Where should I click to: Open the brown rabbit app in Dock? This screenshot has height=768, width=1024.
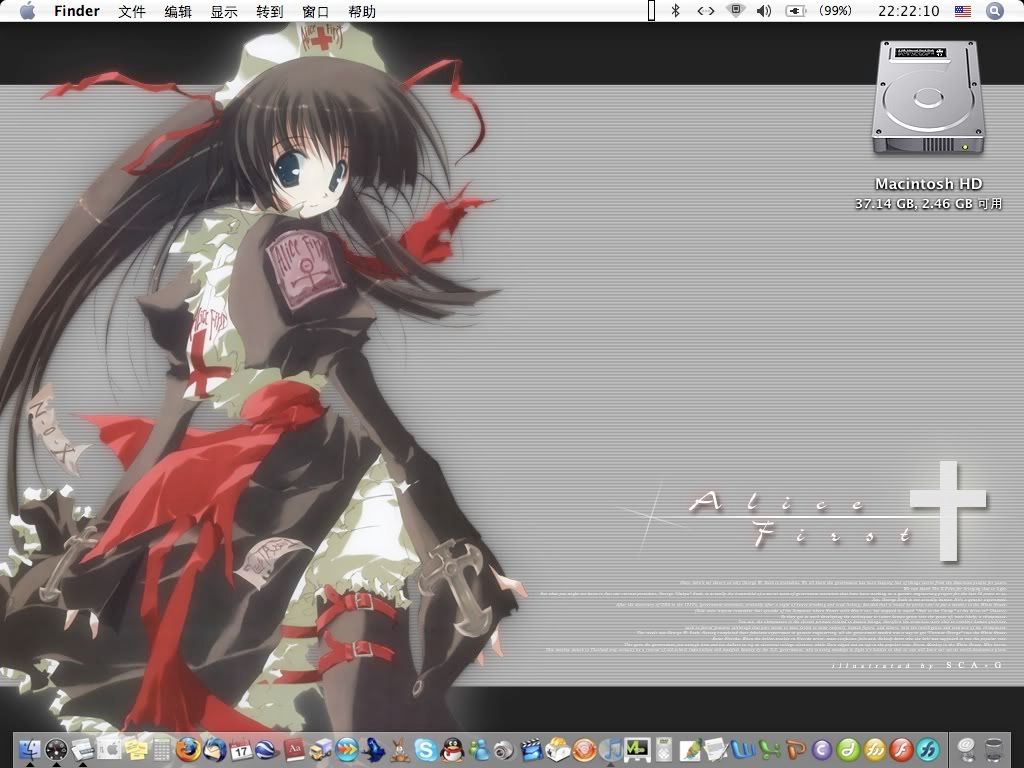(399, 750)
